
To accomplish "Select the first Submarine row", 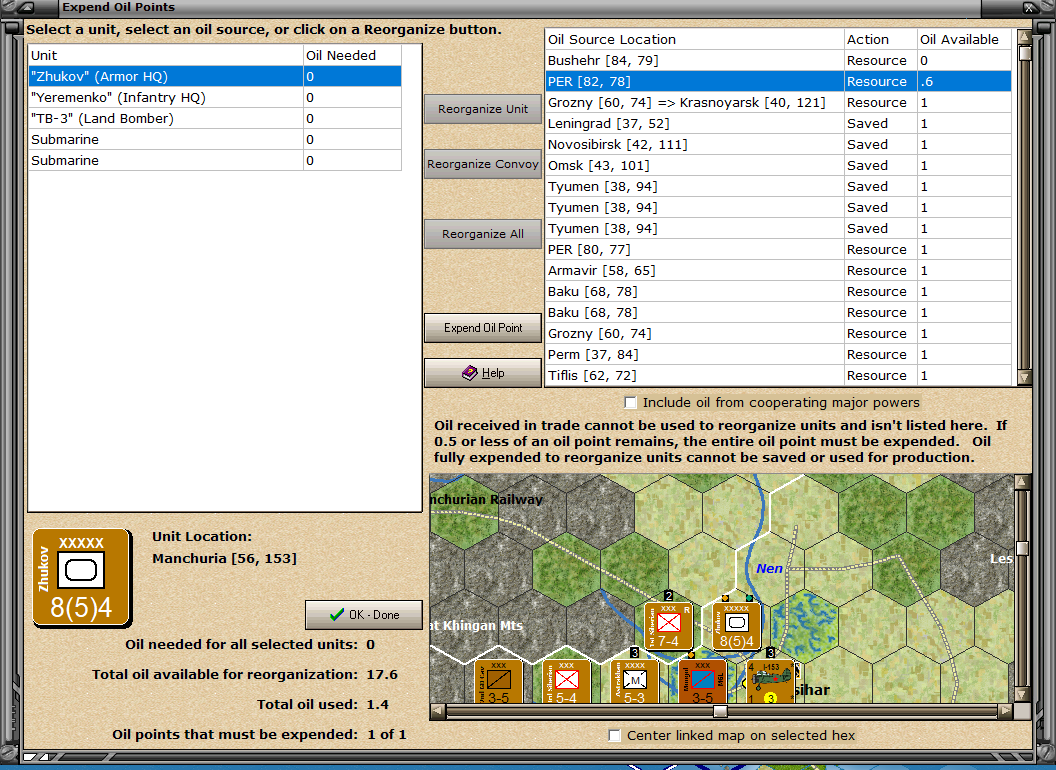I will 215,139.
